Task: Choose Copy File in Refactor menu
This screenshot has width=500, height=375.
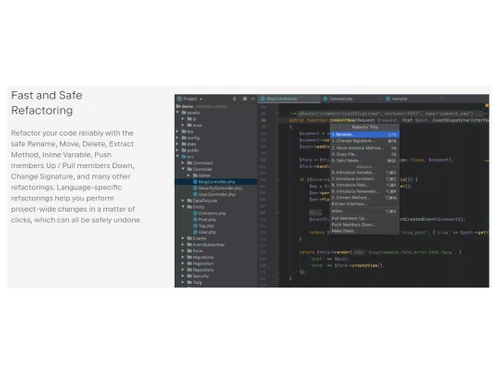Action: click(x=365, y=154)
